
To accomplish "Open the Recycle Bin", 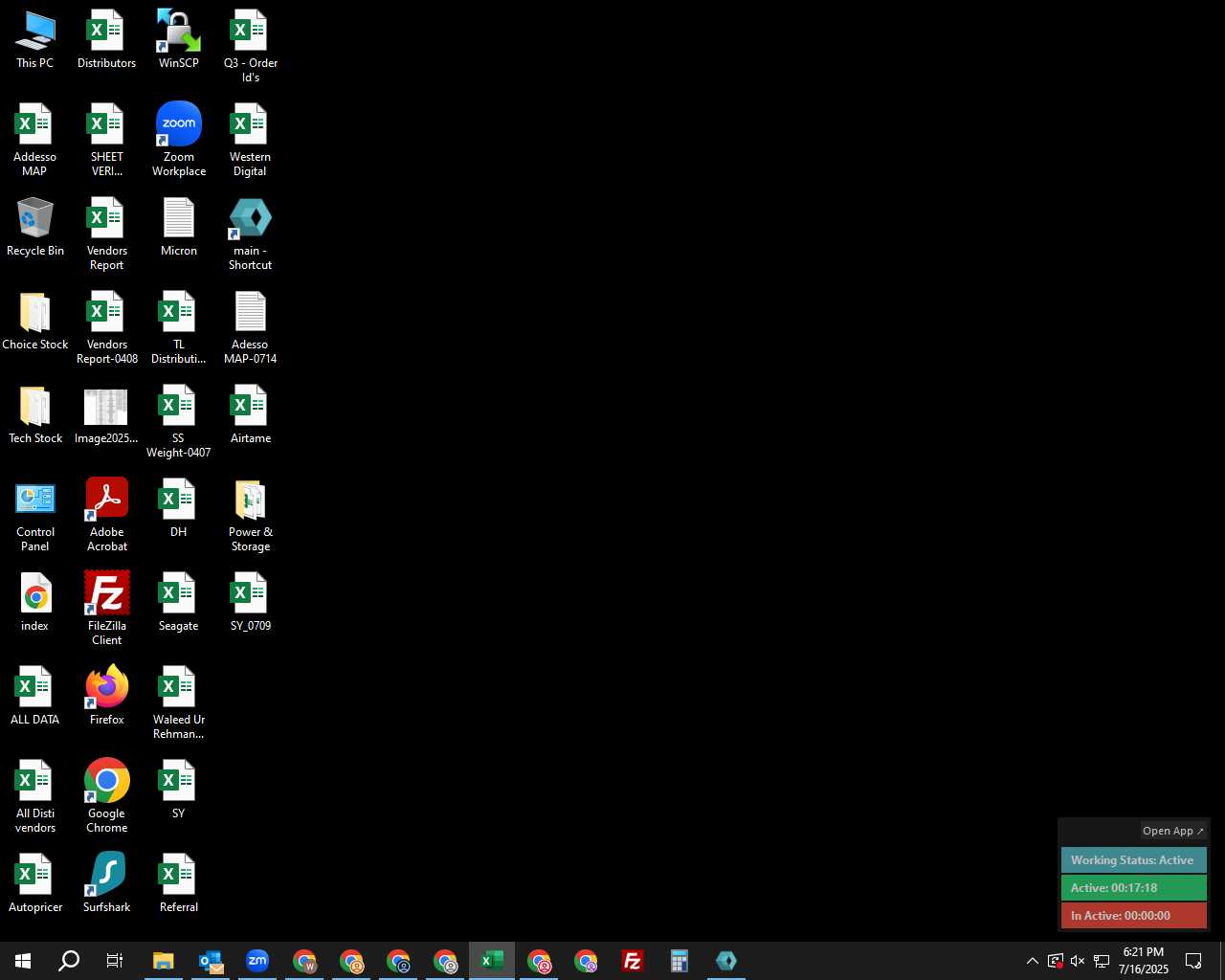I will pyautogui.click(x=35, y=228).
